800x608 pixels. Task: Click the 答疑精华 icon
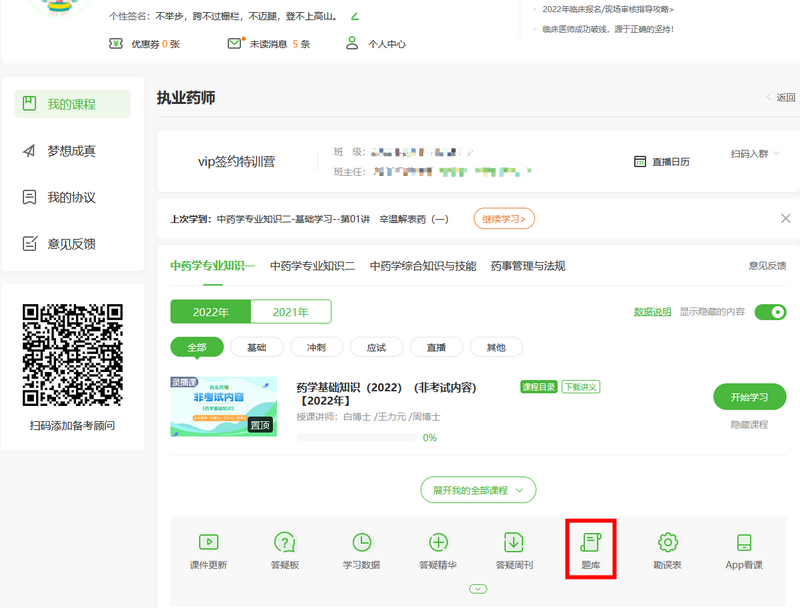click(x=438, y=549)
